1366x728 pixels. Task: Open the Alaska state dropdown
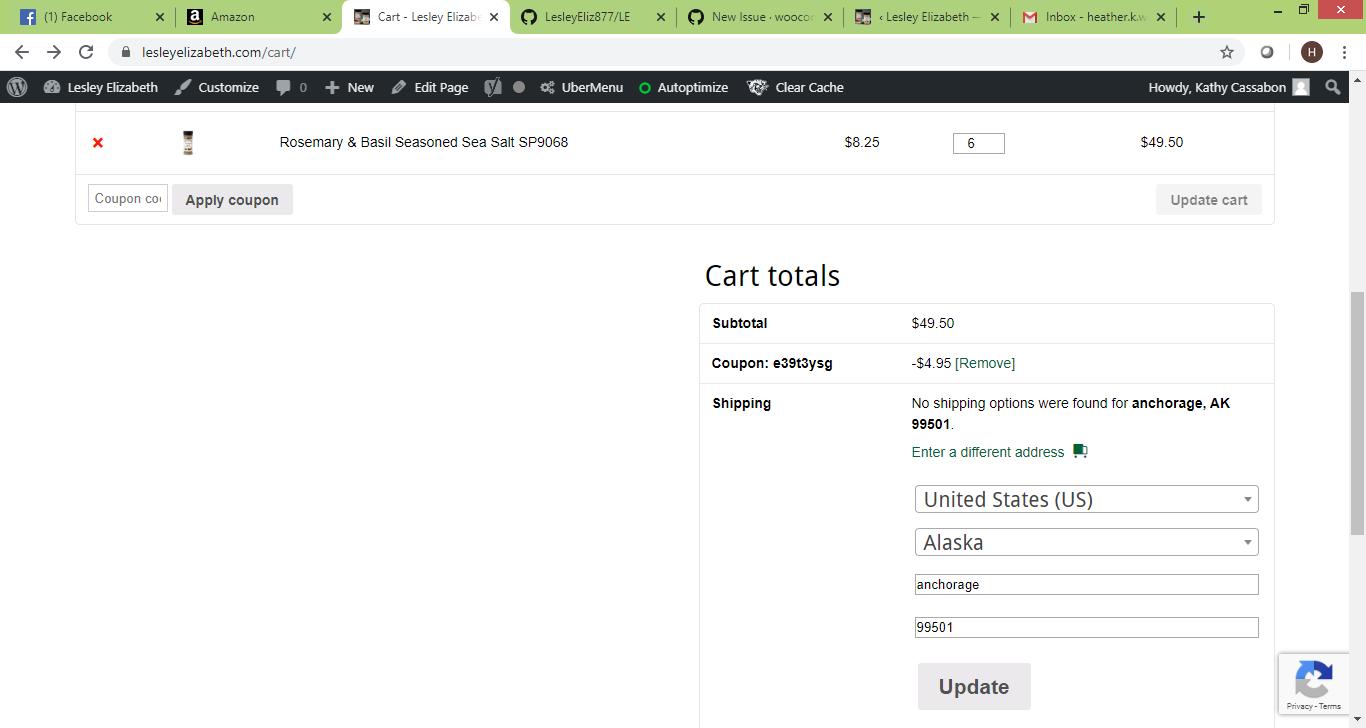[x=1087, y=542]
